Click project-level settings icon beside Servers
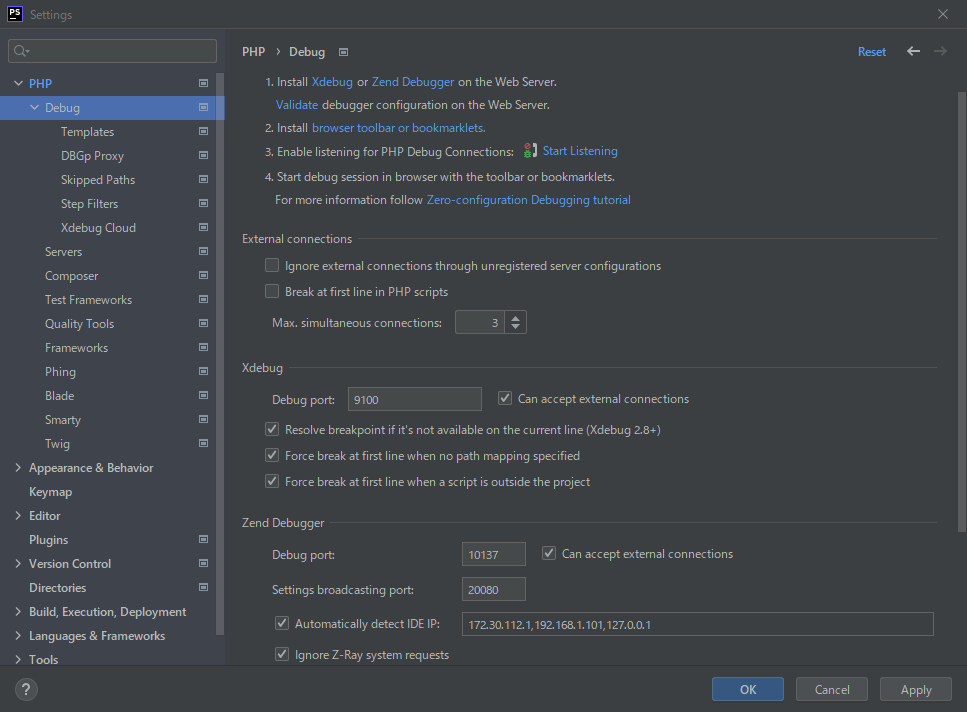The width and height of the screenshot is (967, 712). coord(203,252)
